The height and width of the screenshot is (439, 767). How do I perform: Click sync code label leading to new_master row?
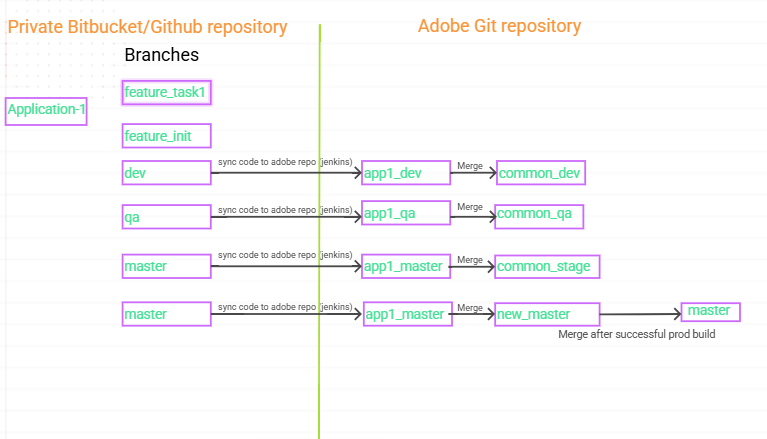[285, 307]
